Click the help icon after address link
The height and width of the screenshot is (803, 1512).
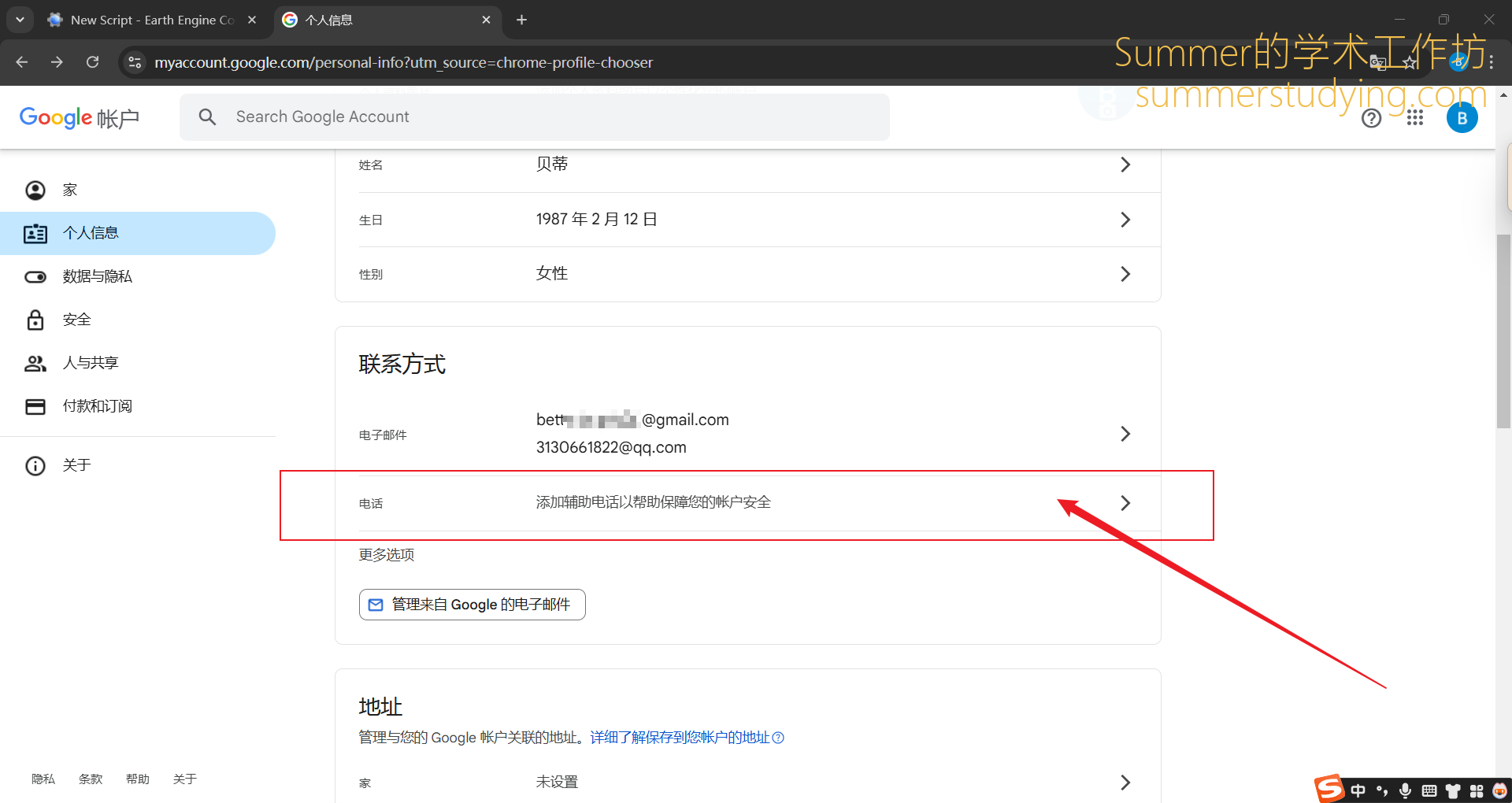(x=778, y=738)
